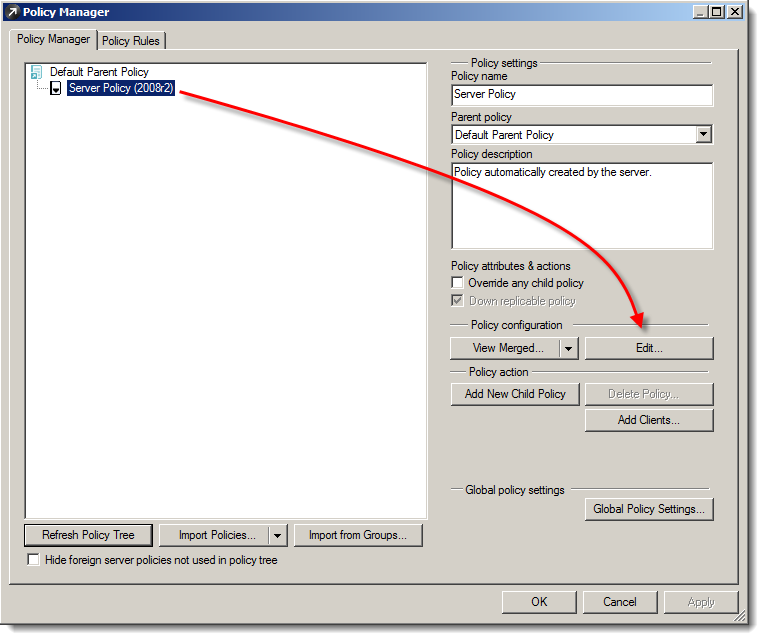Click the Edit button

coord(648,348)
